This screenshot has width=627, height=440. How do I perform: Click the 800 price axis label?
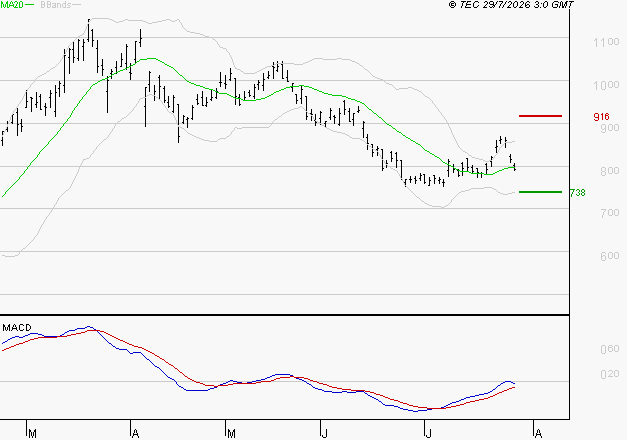[x=610, y=170]
